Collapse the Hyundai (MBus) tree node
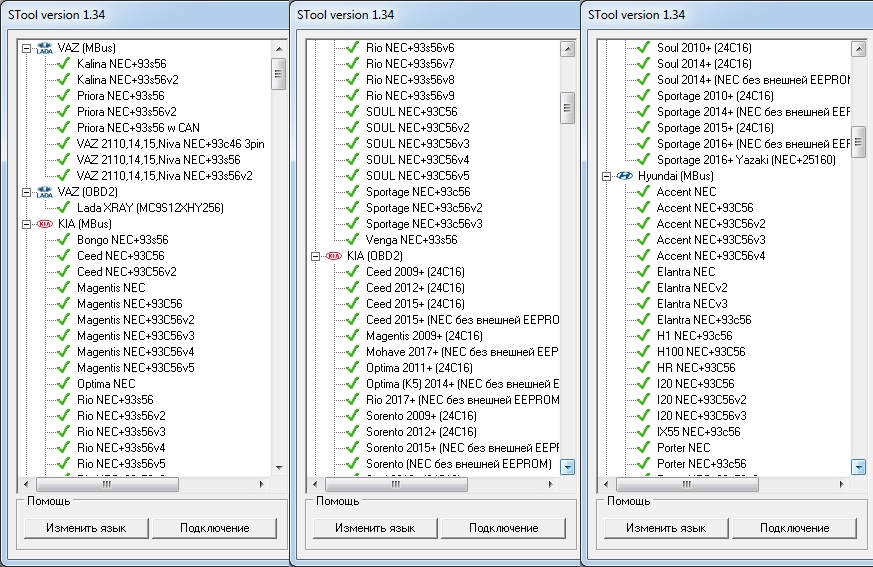 pyautogui.click(x=605, y=176)
